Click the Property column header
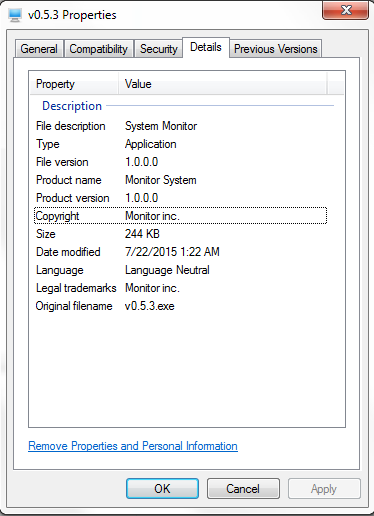This screenshot has width=374, height=516. [x=74, y=84]
